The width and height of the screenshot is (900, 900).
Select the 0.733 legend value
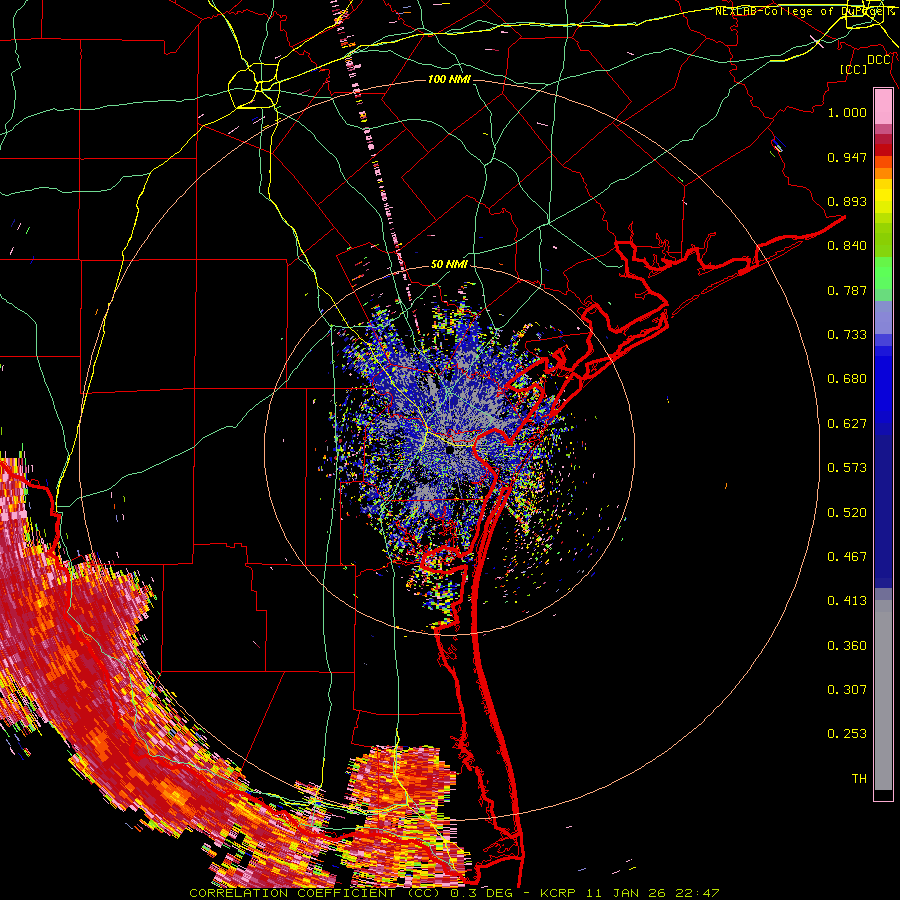pos(847,335)
